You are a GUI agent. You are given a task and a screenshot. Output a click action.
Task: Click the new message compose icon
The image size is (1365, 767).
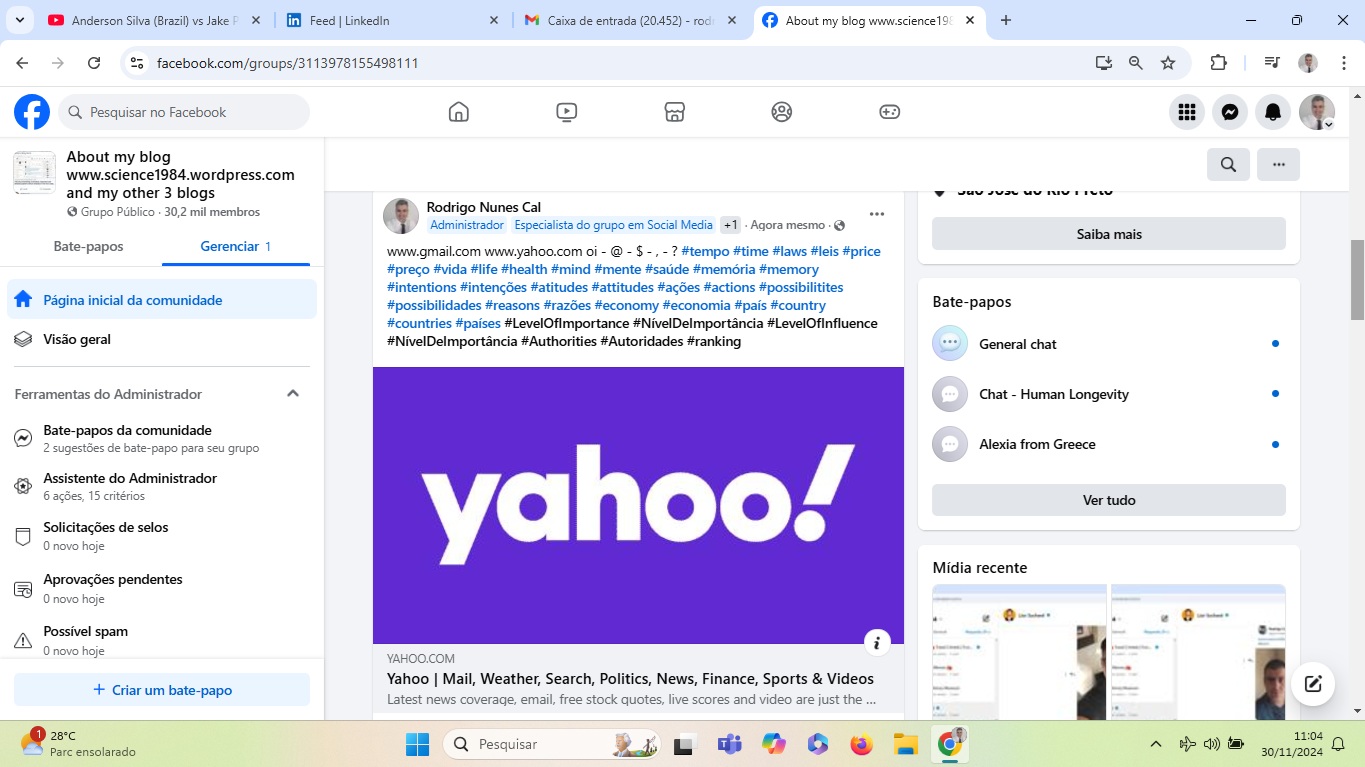point(1313,684)
